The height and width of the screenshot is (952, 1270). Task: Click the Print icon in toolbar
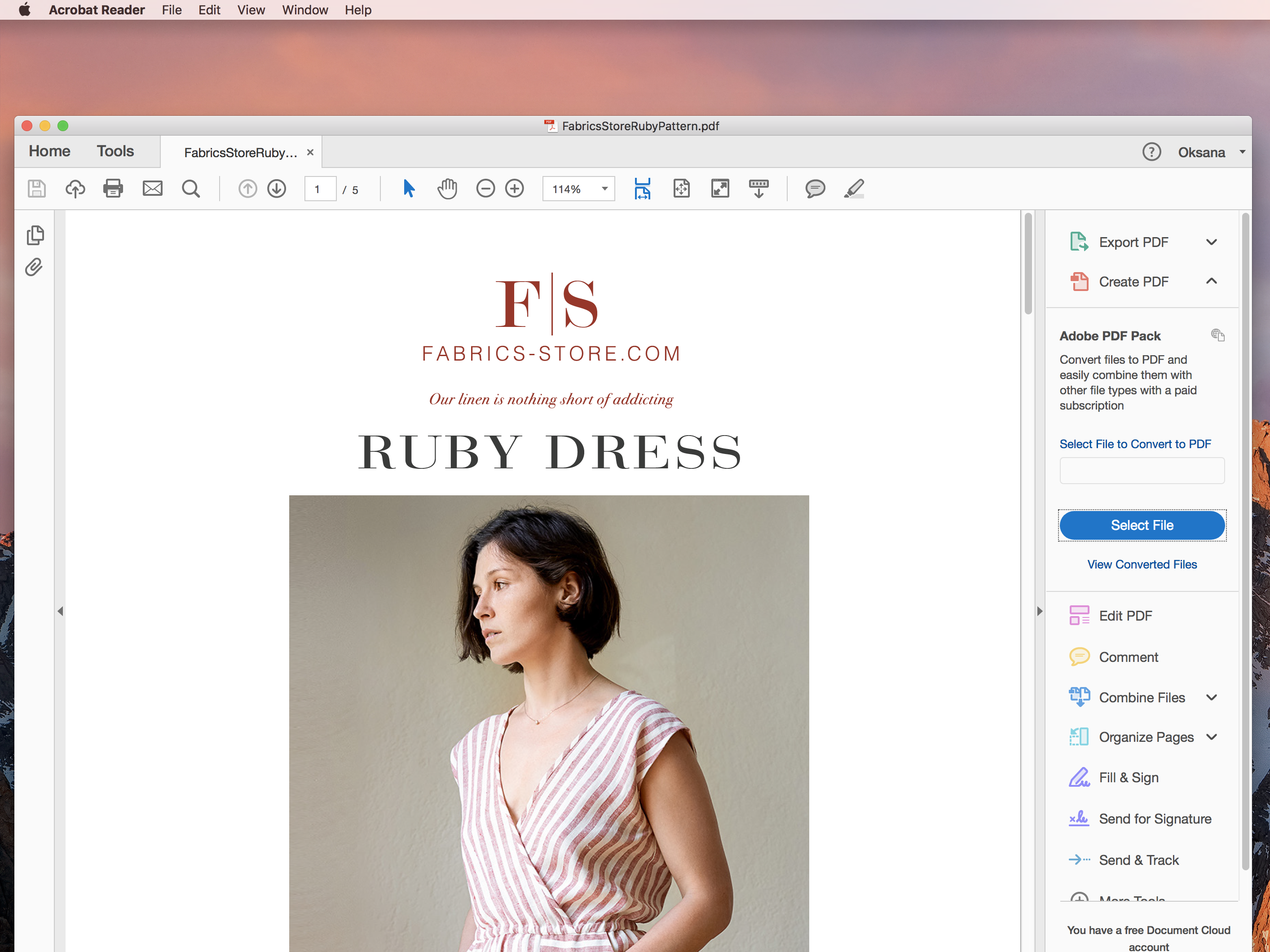tap(113, 188)
